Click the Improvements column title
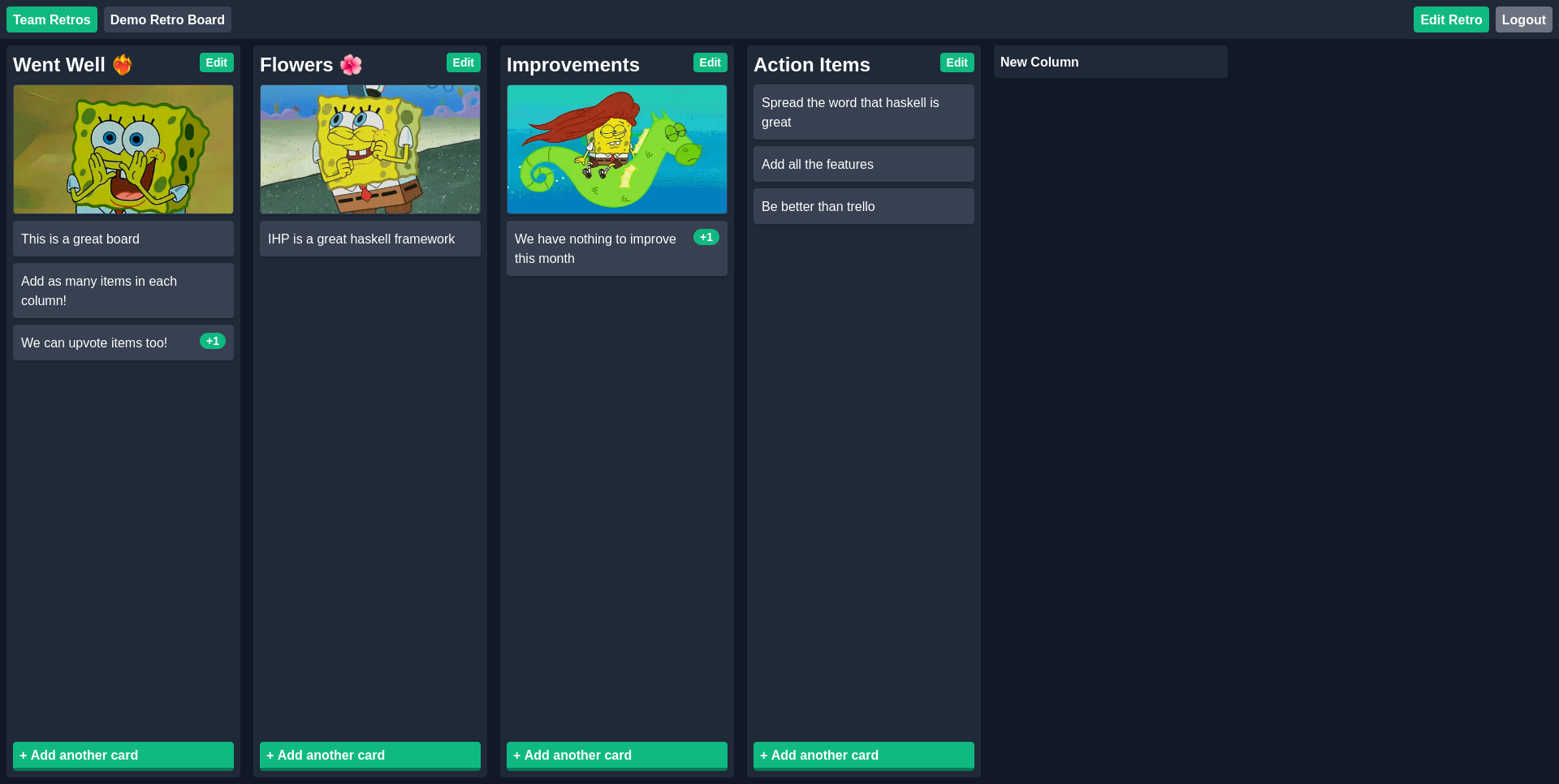The image size is (1559, 784). coord(573,65)
